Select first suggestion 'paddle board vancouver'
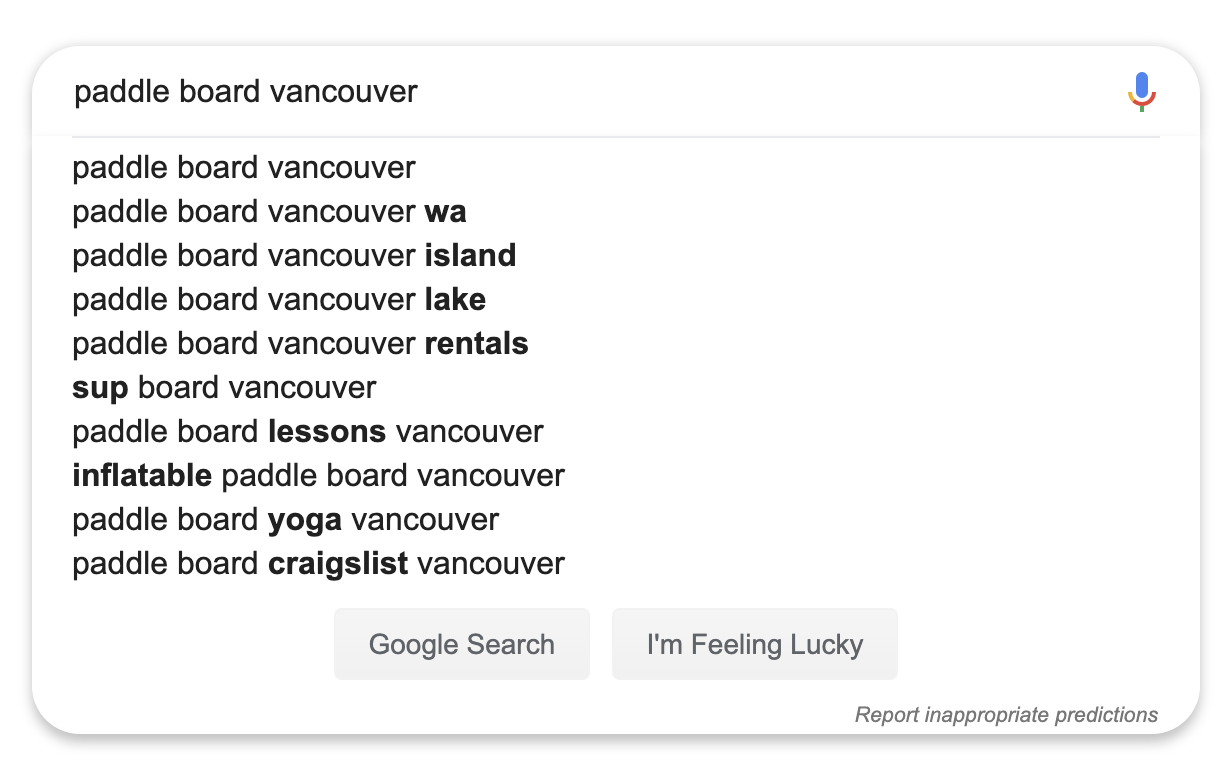This screenshot has height=772, width=1232. (243, 167)
